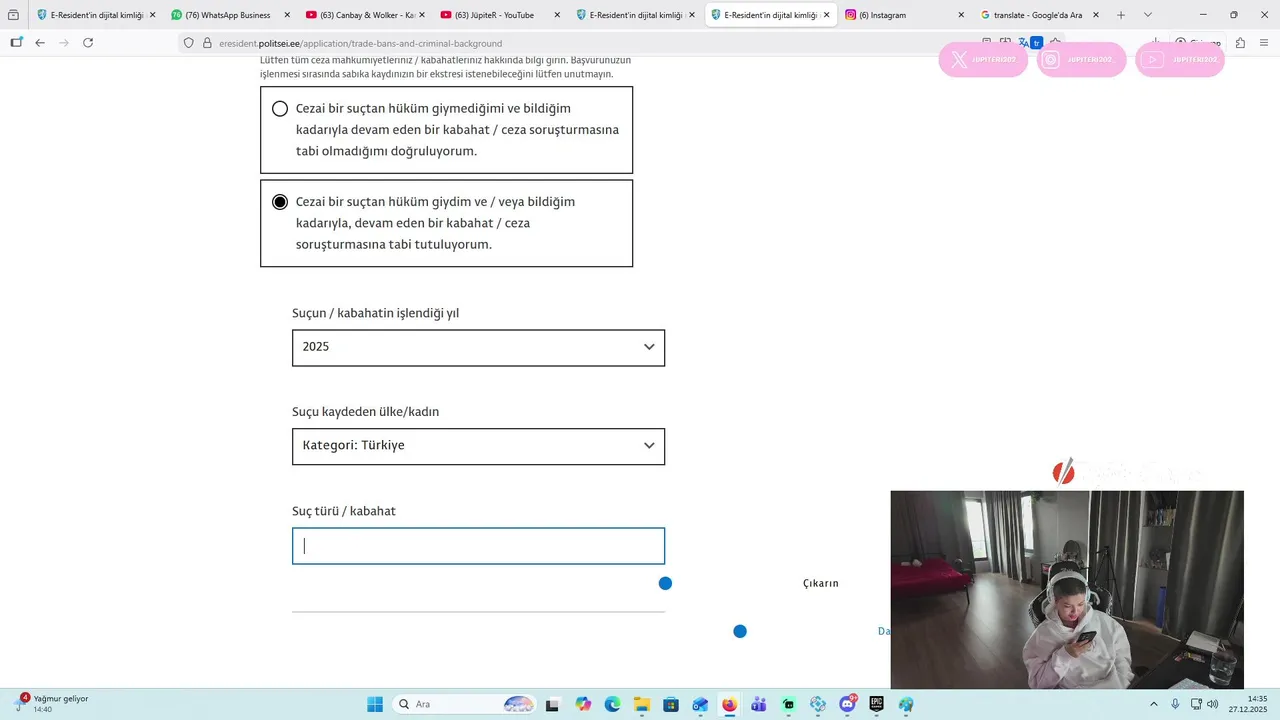Focus the 'Suç türü / kabahat' text field
Image resolution: width=1280 pixels, height=720 pixels.
click(478, 546)
